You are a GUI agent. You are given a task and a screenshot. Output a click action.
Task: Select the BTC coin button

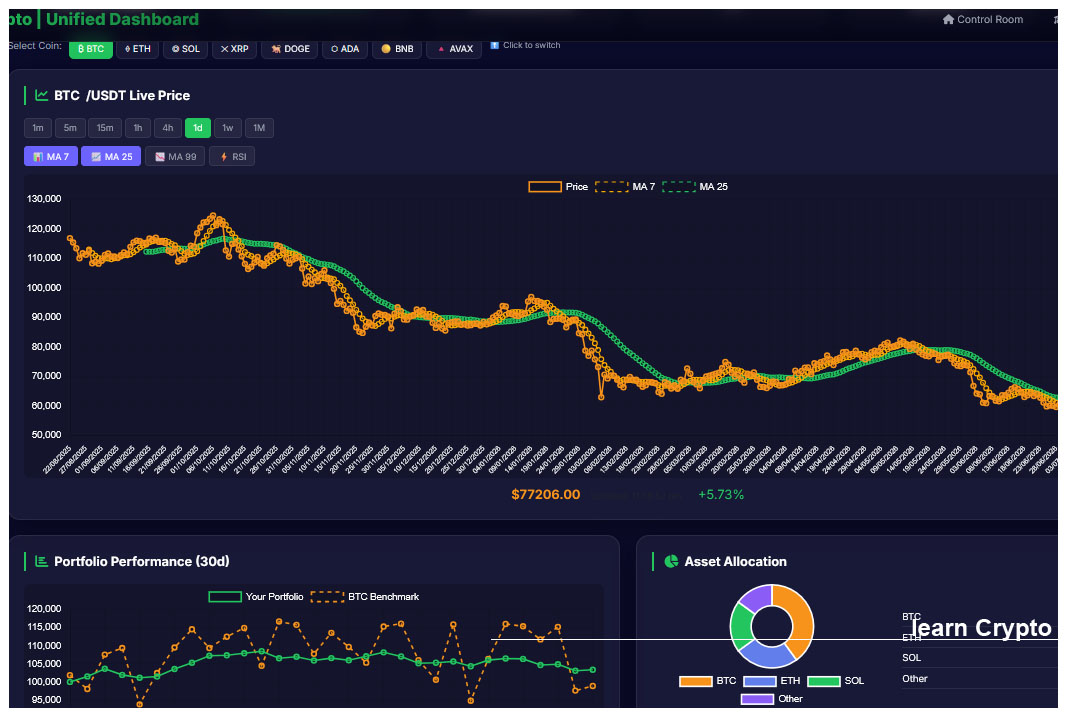tap(91, 49)
